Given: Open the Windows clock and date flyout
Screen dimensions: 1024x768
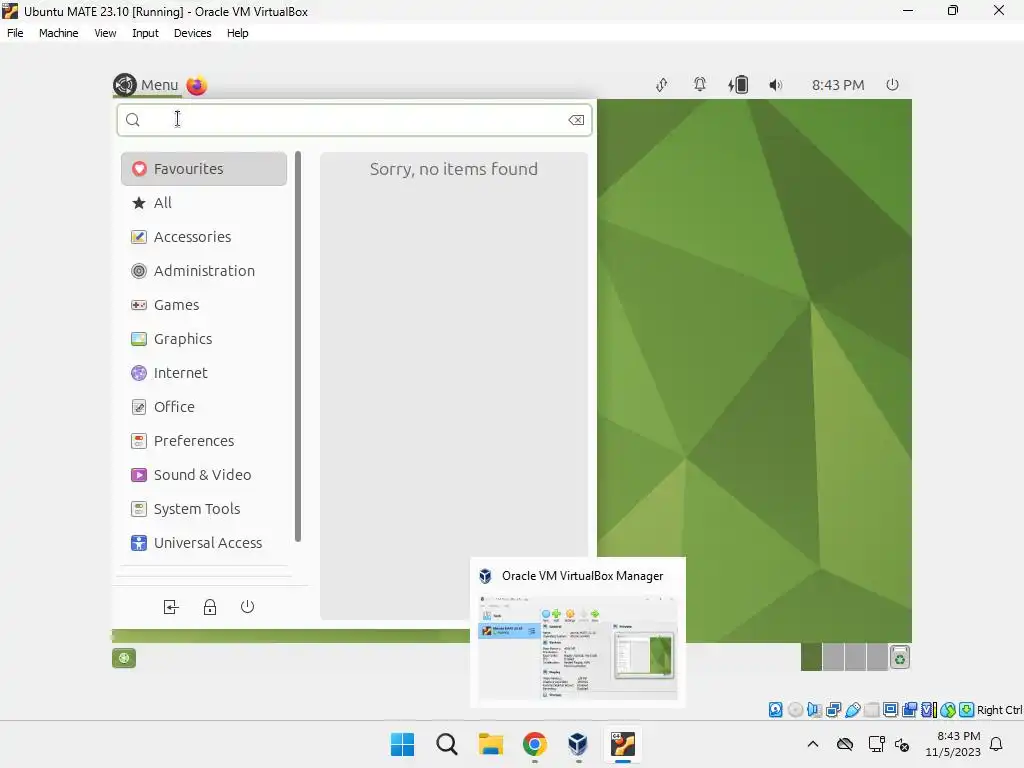Looking at the screenshot, I should tap(953, 744).
